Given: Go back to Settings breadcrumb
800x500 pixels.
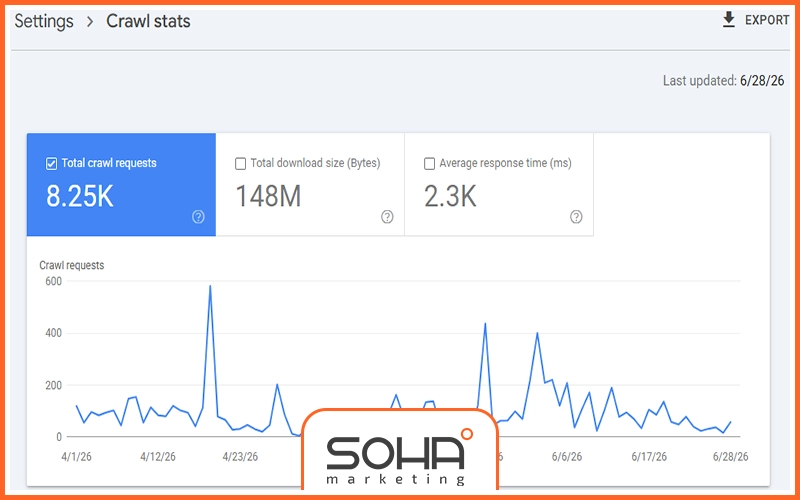Looking at the screenshot, I should (x=44, y=21).
